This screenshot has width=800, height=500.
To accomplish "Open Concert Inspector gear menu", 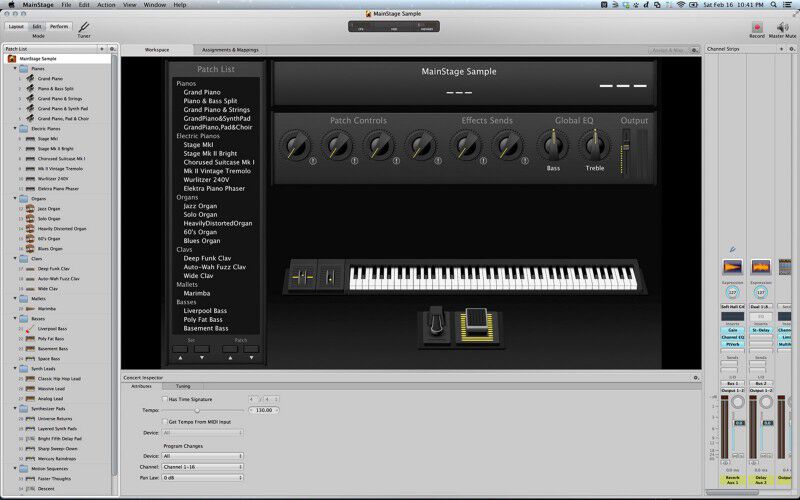I will point(695,378).
